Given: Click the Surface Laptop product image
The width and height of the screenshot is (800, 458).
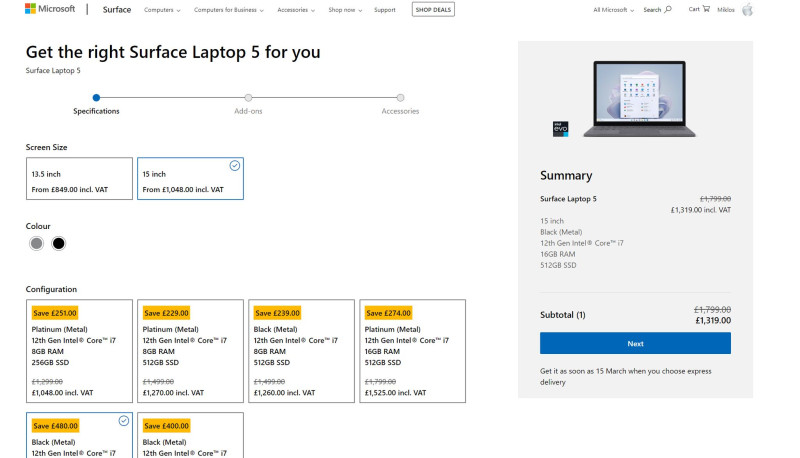Looking at the screenshot, I should (x=639, y=99).
